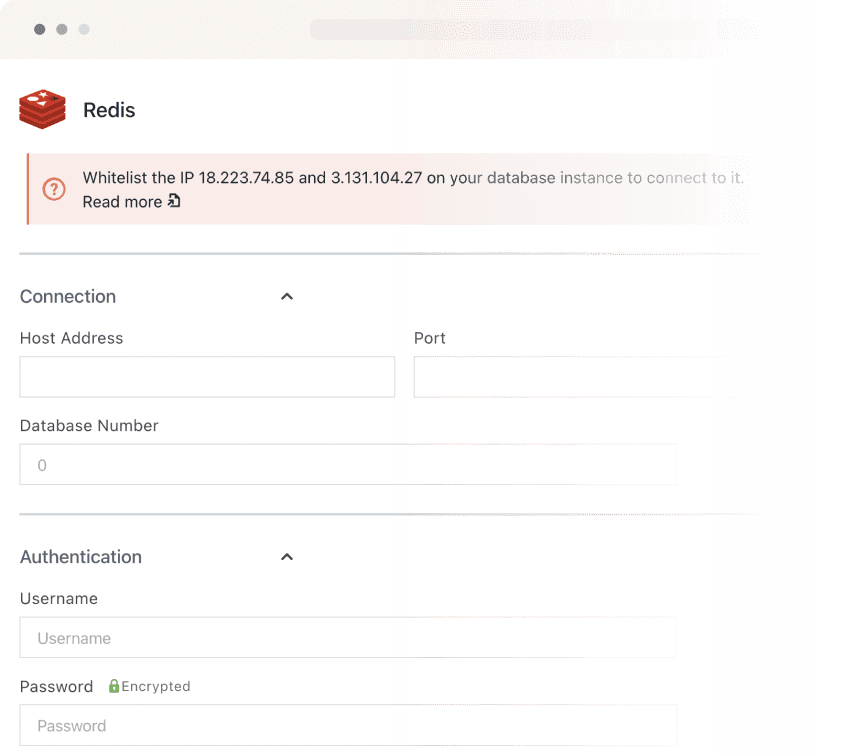Click the Host Address input field
Screen dimensions: 856x755
point(207,377)
